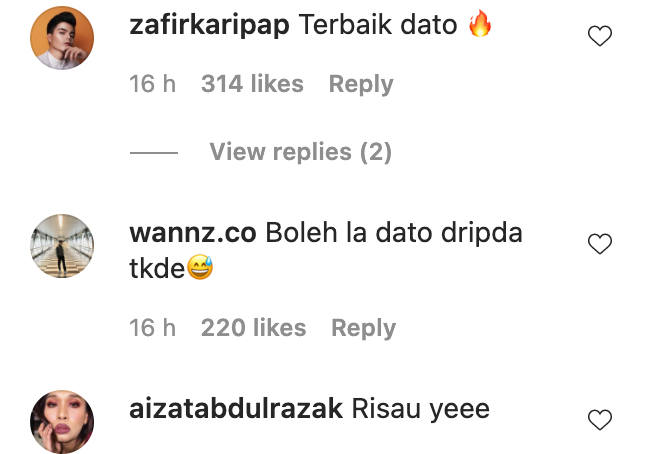This screenshot has width=646, height=454.
Task: Like zafirkaripap's comment with heart icon
Action: pos(599,36)
